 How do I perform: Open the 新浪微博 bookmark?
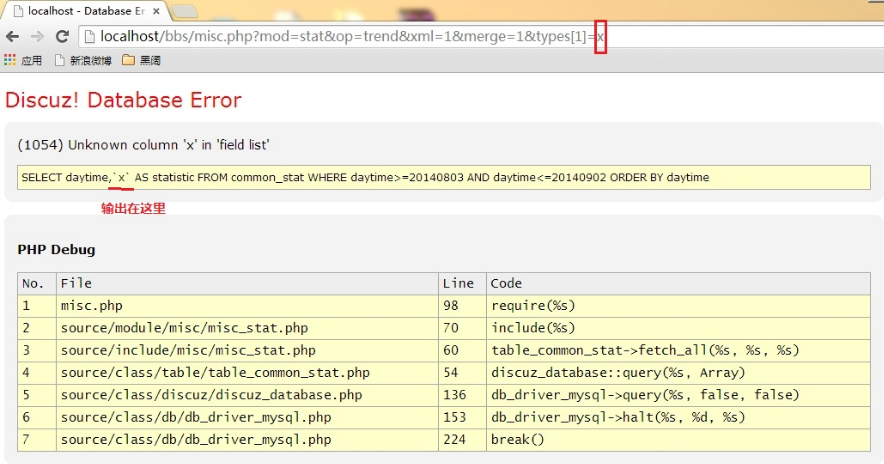(83, 60)
